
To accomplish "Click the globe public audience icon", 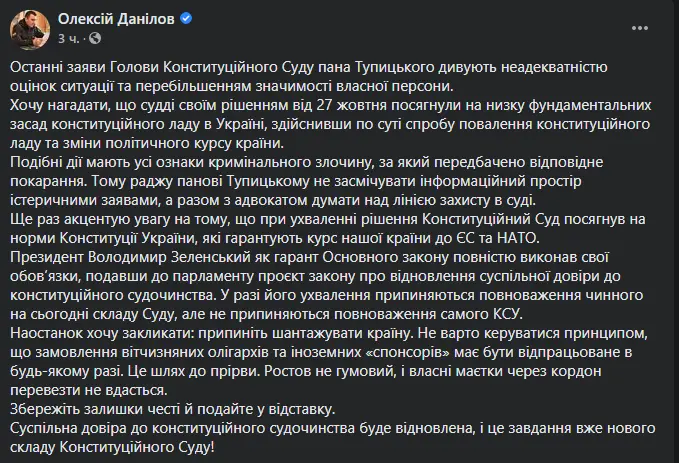I will [x=96, y=36].
